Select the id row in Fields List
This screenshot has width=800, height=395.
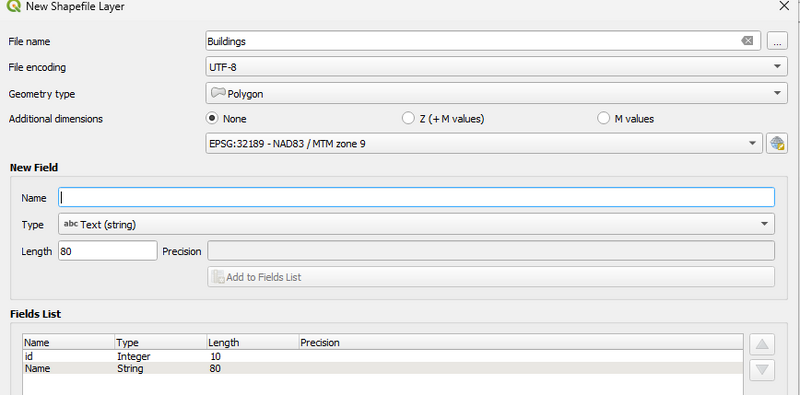coord(383,356)
